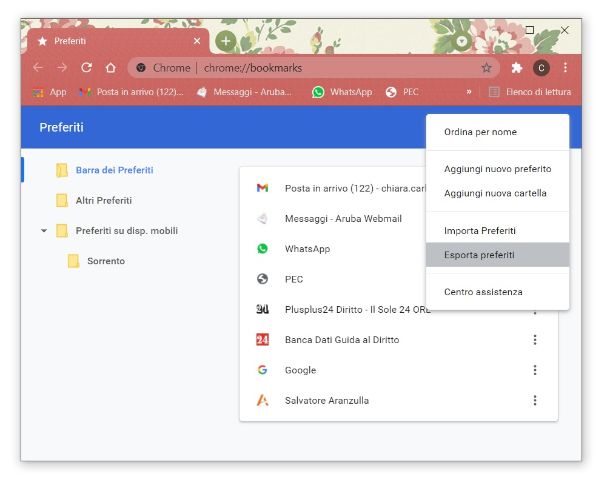Click the red 24 icon of Banca Dati
Image resolution: width=610 pixels, height=491 pixels.
click(x=263, y=340)
